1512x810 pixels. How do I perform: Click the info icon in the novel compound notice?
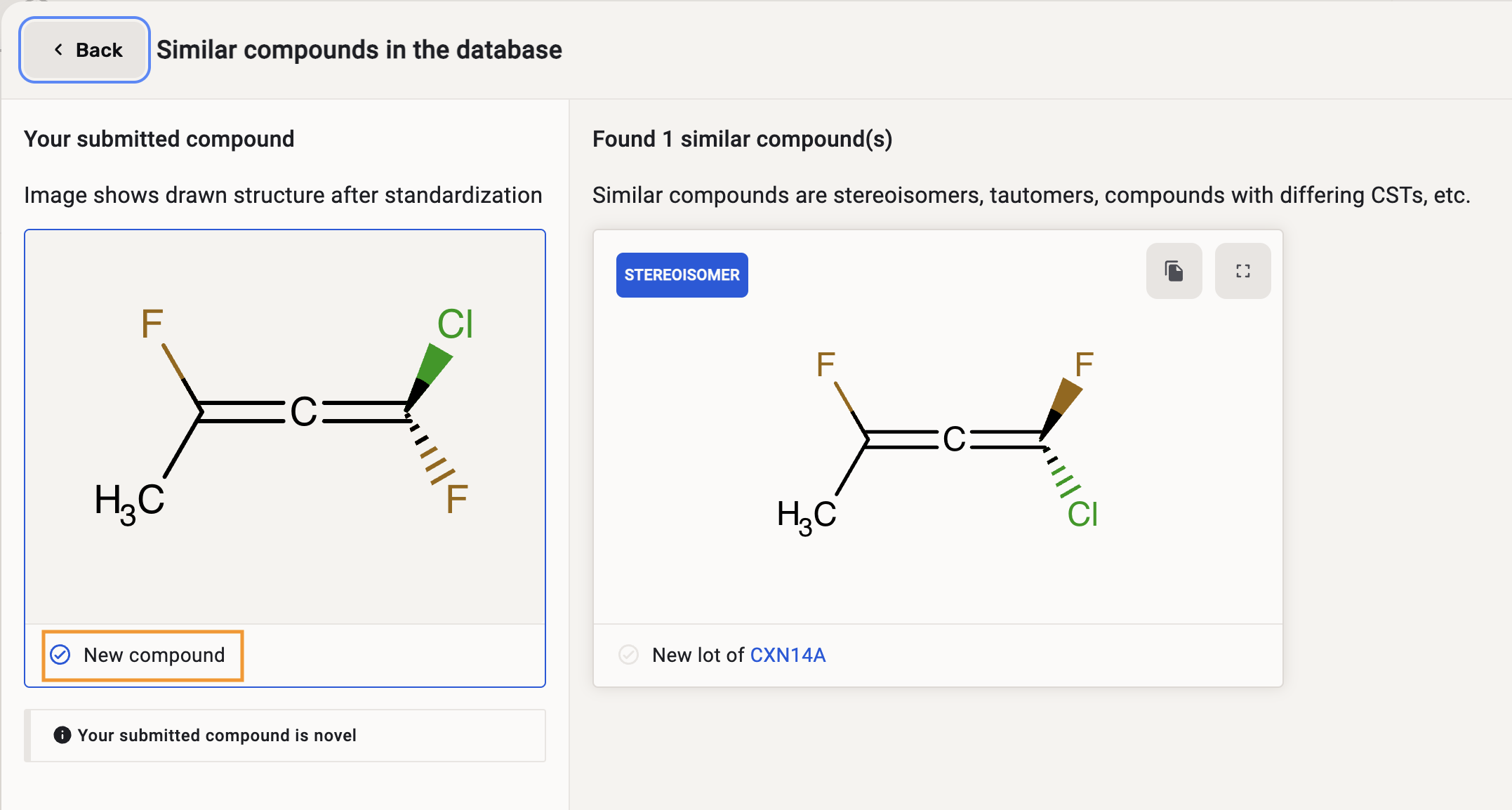62,735
